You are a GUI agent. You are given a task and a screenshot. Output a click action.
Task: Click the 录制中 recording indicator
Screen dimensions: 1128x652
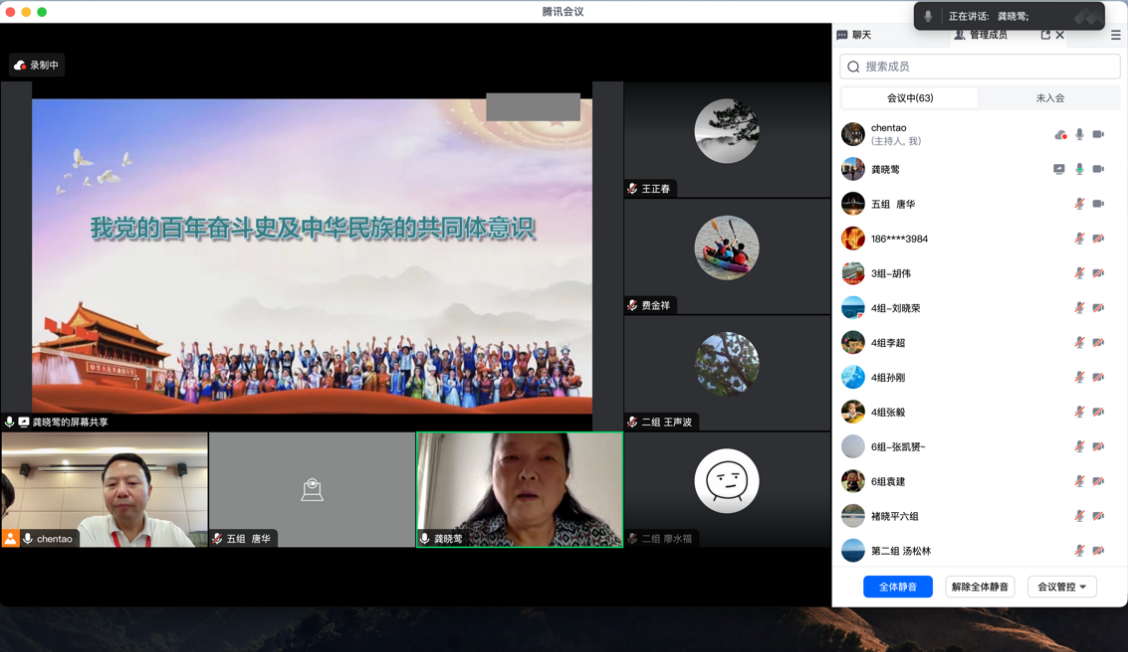click(37, 65)
